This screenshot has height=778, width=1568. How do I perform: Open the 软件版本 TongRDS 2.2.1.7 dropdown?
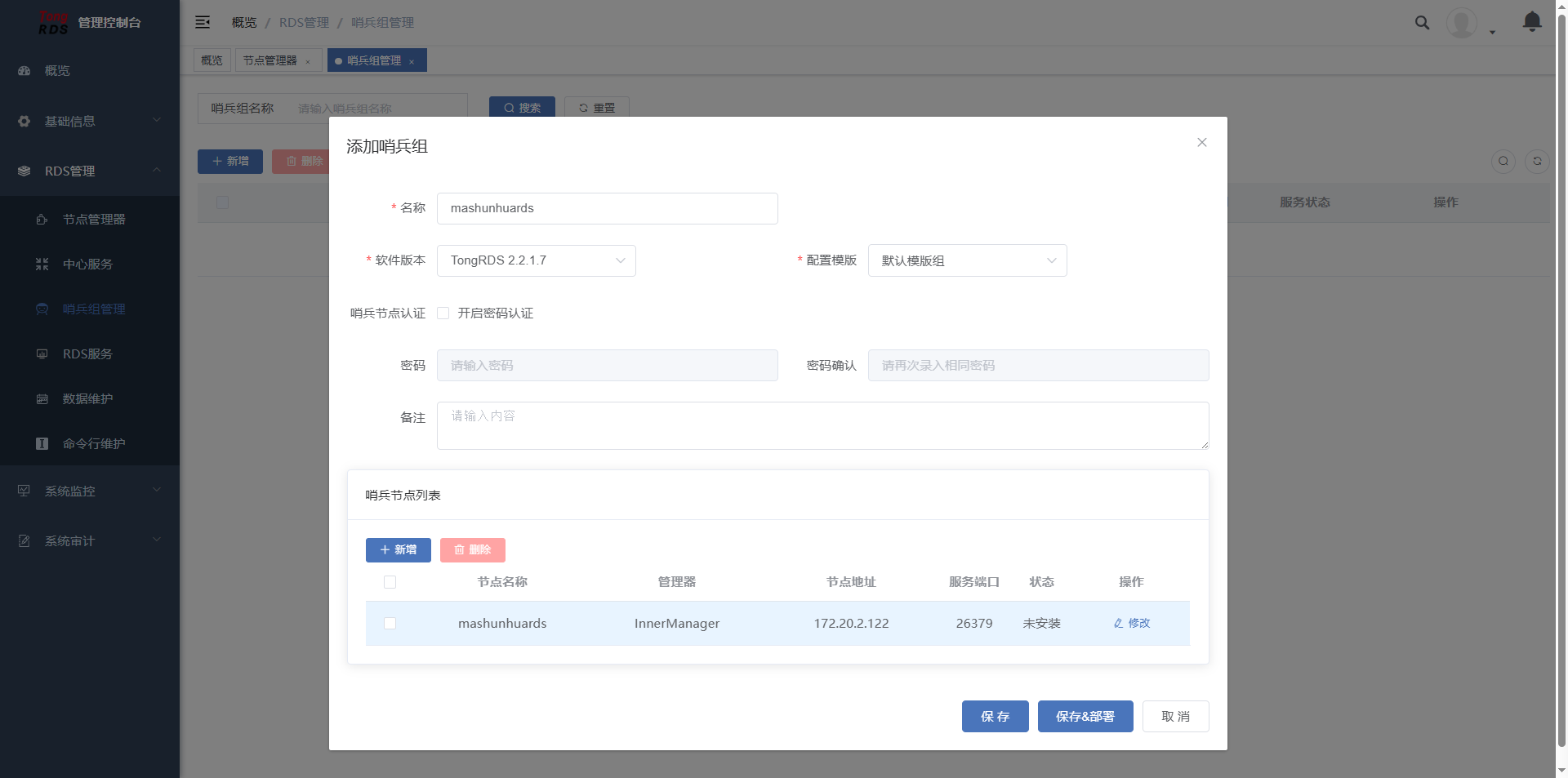(x=537, y=260)
